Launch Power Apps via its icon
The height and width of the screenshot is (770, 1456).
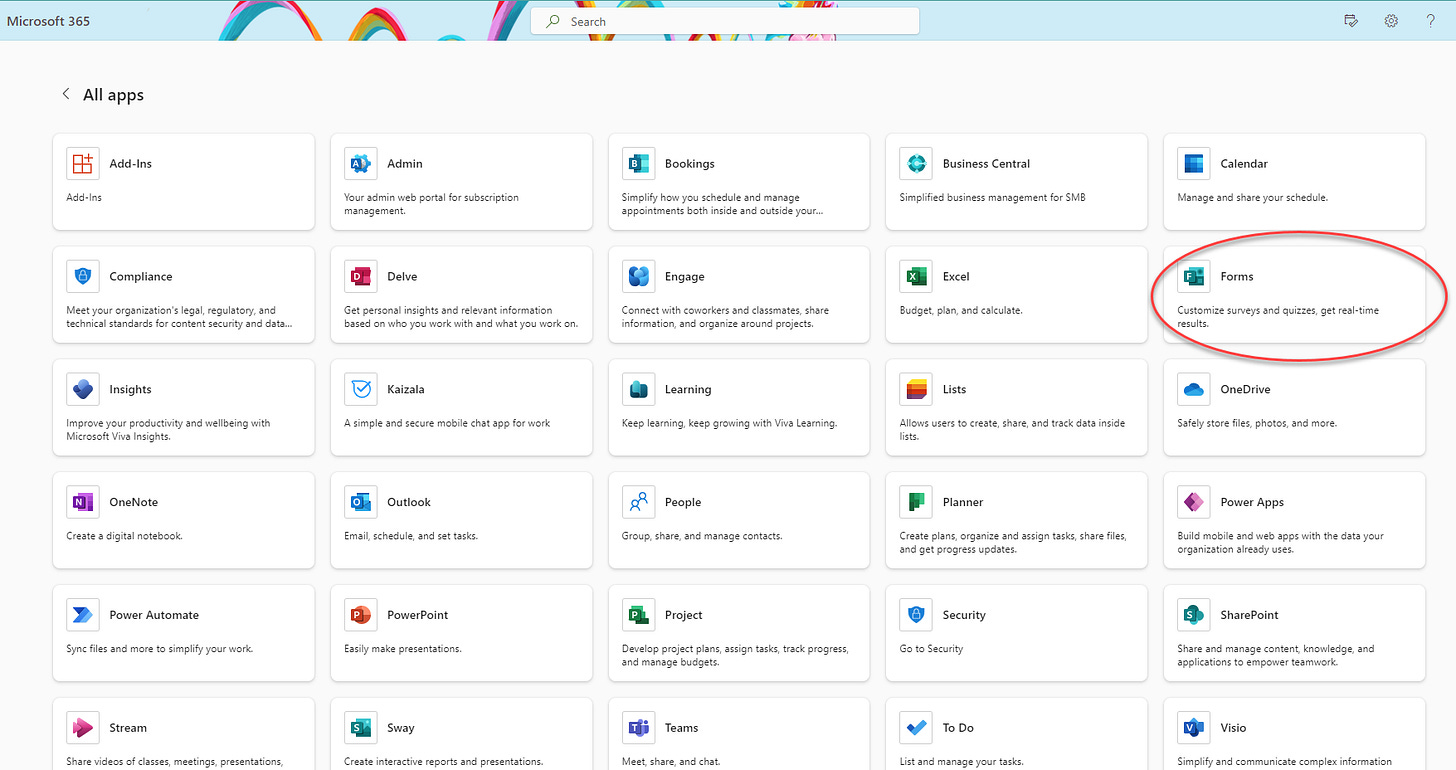[1193, 502]
